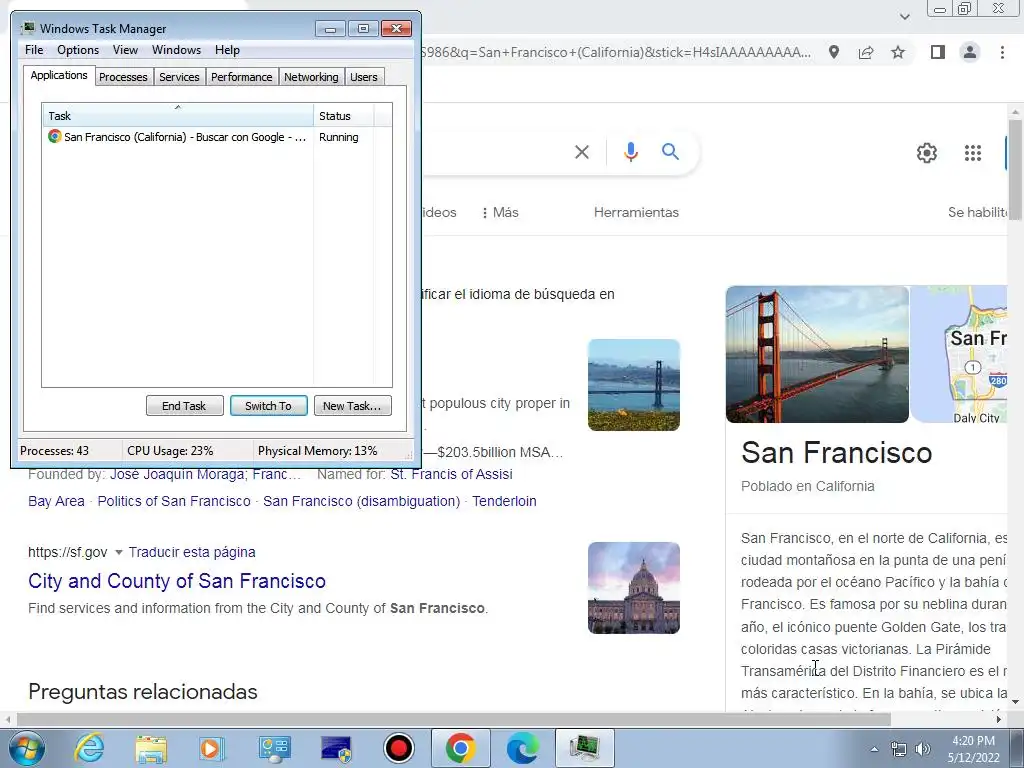This screenshot has height=768, width=1024.
Task: Click the Switch To button
Action: 268,406
